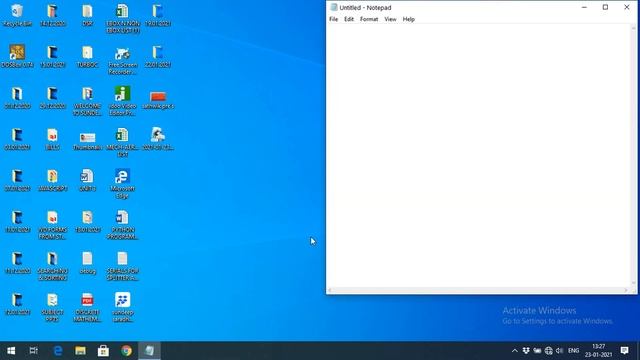
Task: Open the network tray icon
Action: point(549,351)
